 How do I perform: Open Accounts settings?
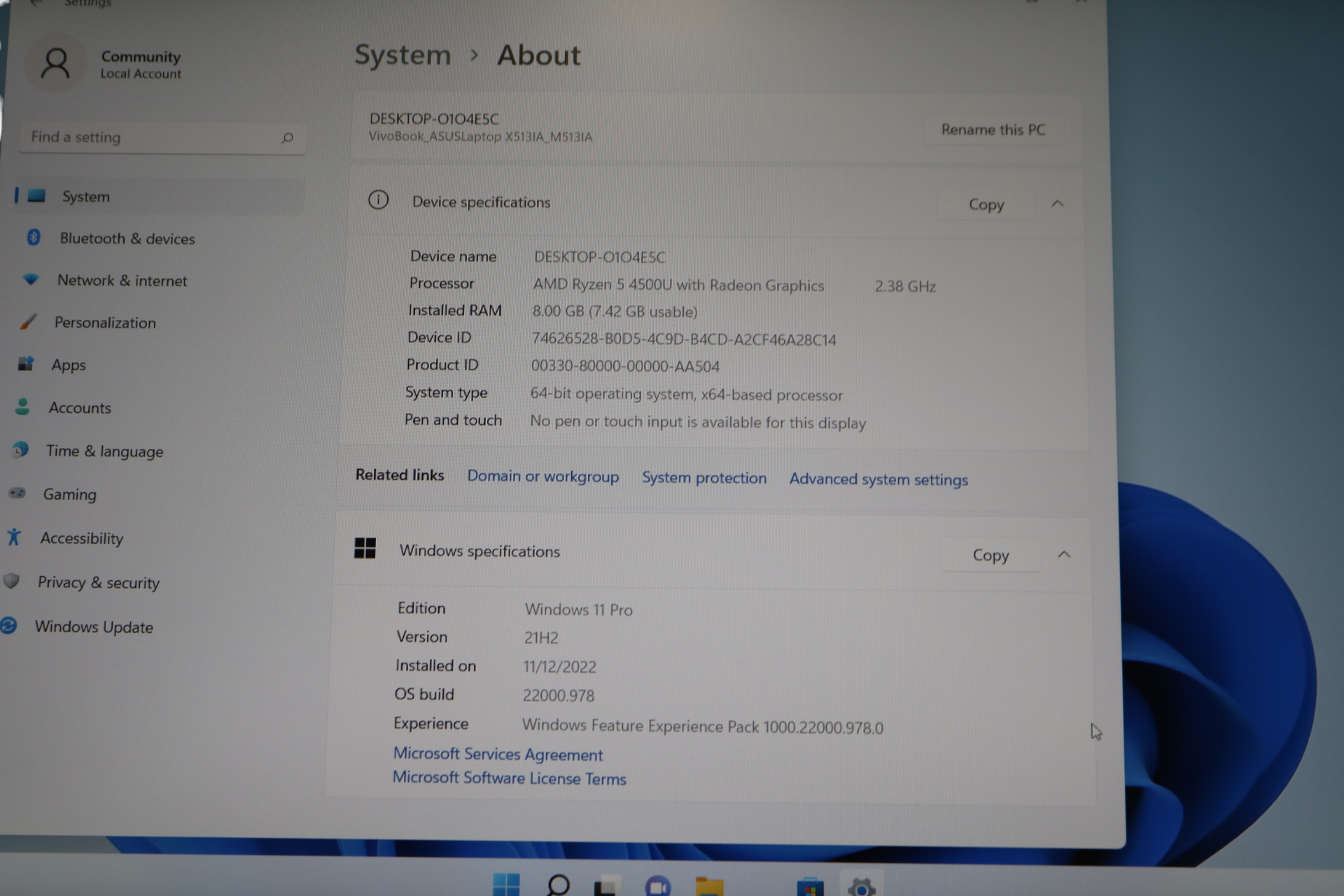point(79,408)
